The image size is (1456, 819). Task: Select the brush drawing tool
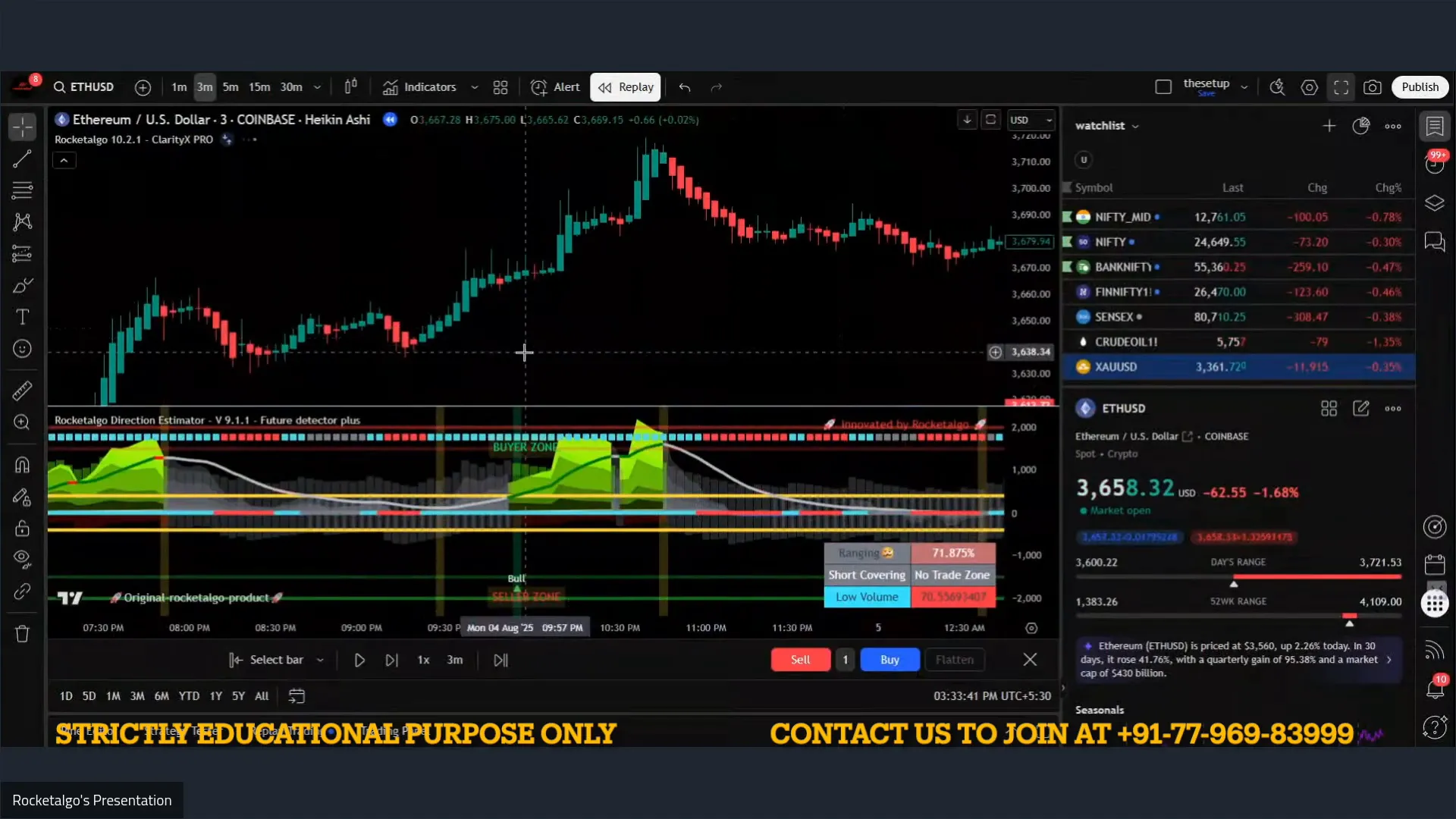23,285
